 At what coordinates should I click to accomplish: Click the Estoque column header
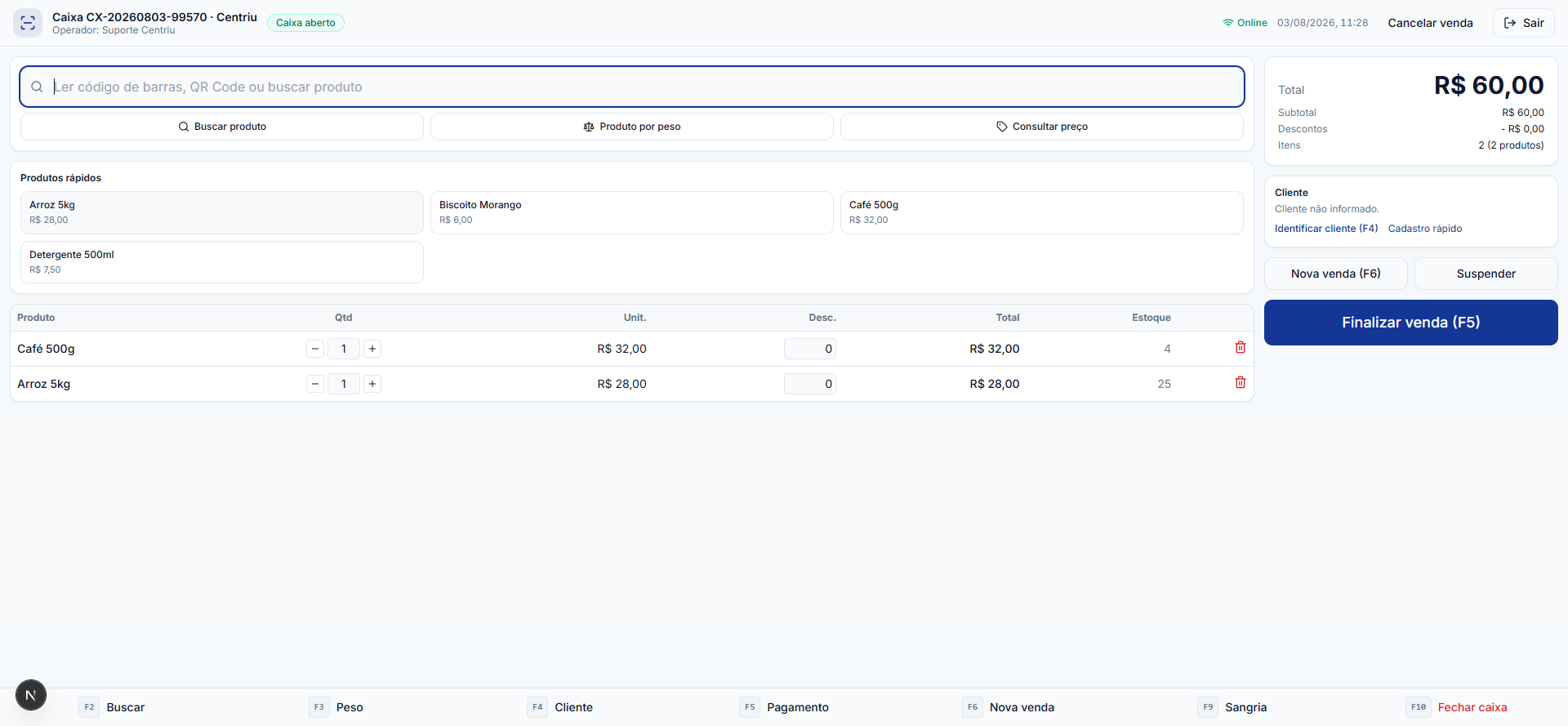click(x=1151, y=318)
